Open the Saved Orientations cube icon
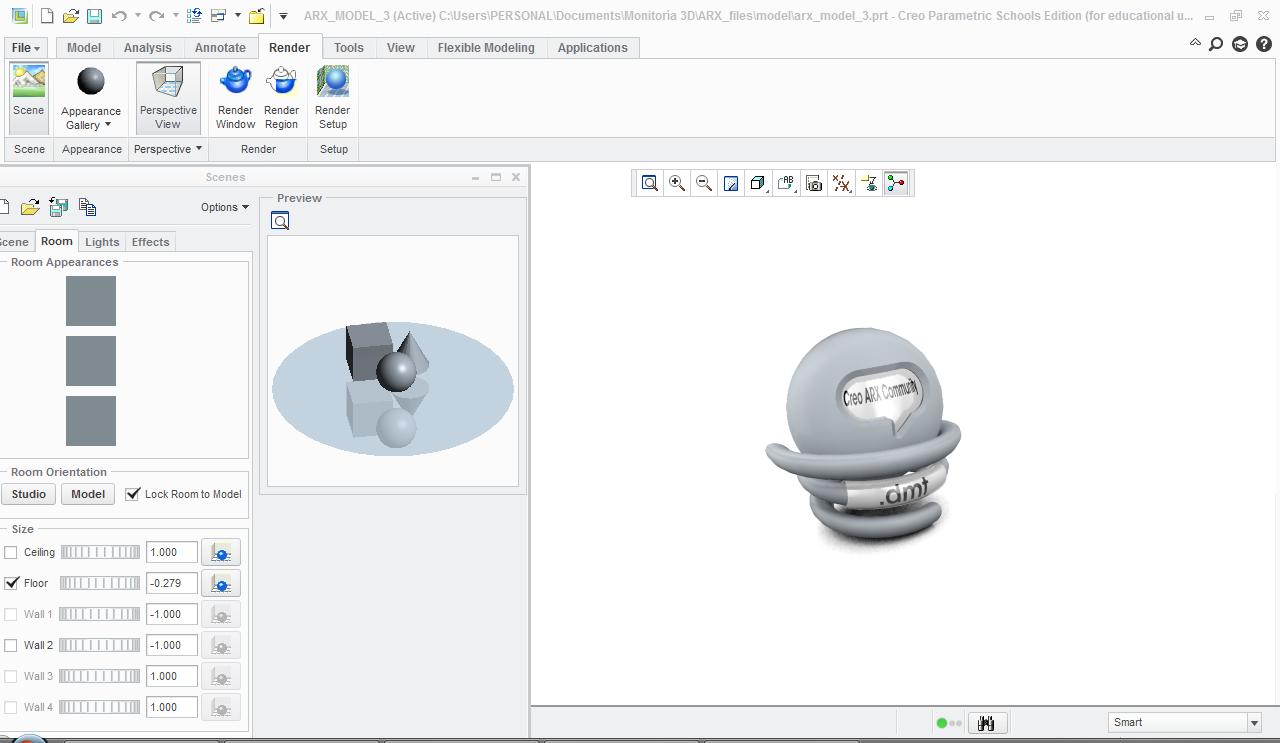This screenshot has height=743, width=1281. pyautogui.click(x=757, y=183)
